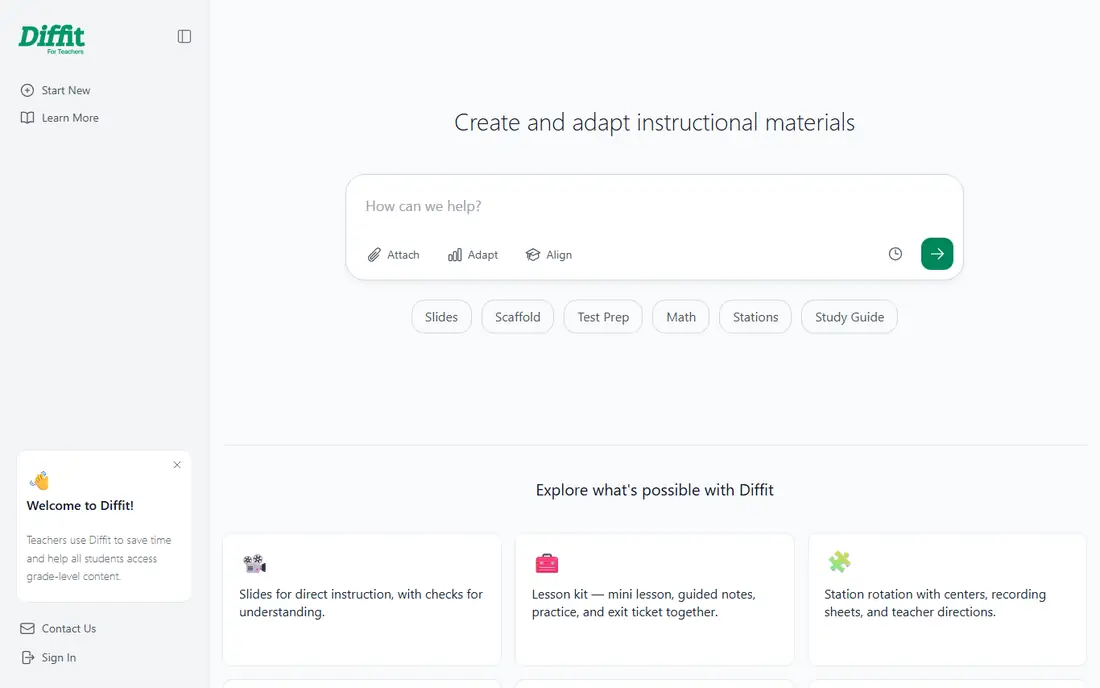This screenshot has height=688, width=1100.
Task: Open the Slides for direct instruction card
Action: tap(362, 600)
